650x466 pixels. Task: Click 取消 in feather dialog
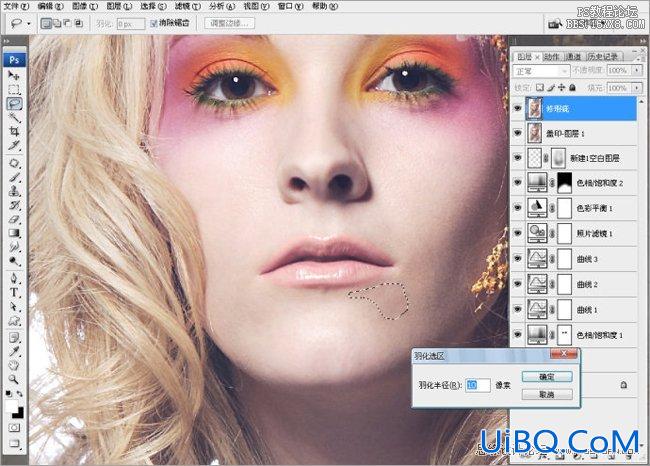pos(547,394)
